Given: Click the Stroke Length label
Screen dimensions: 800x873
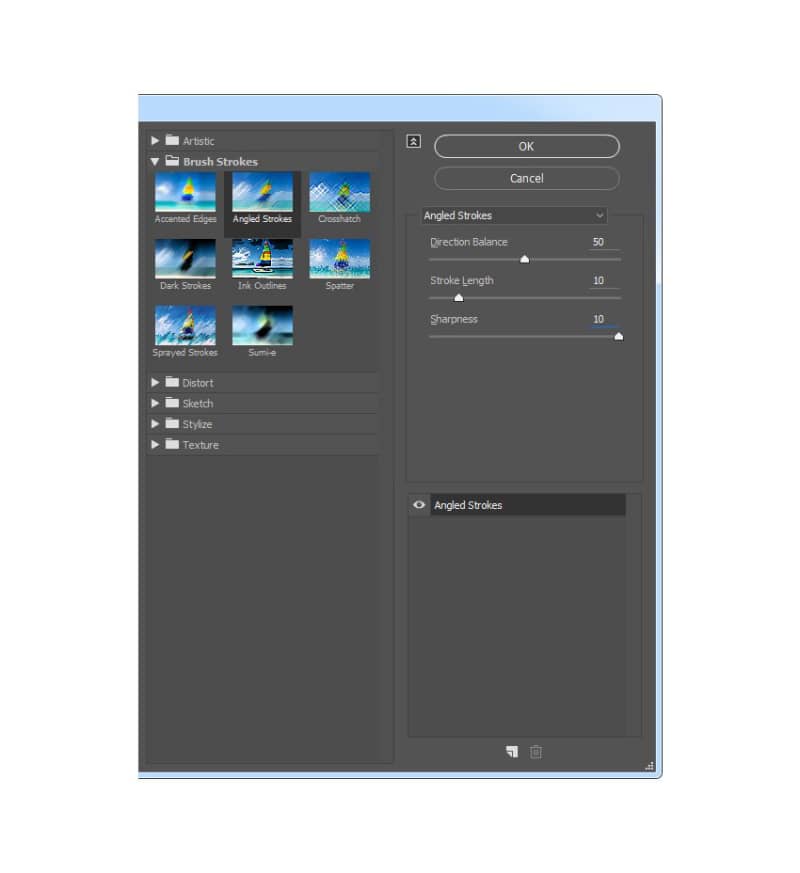Looking at the screenshot, I should pos(462,281).
